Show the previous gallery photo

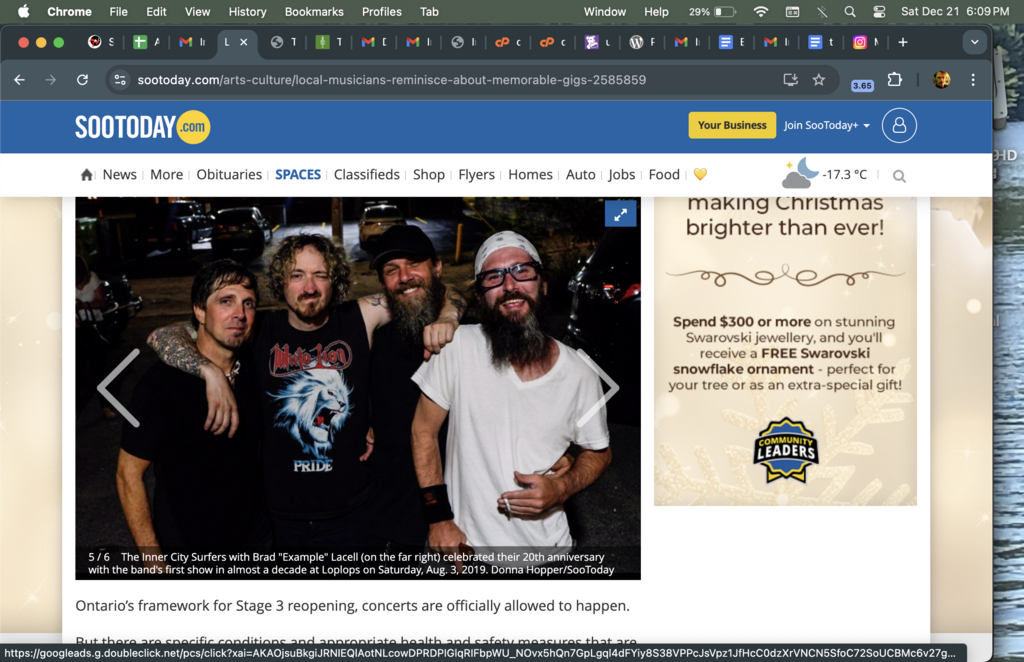tap(118, 388)
